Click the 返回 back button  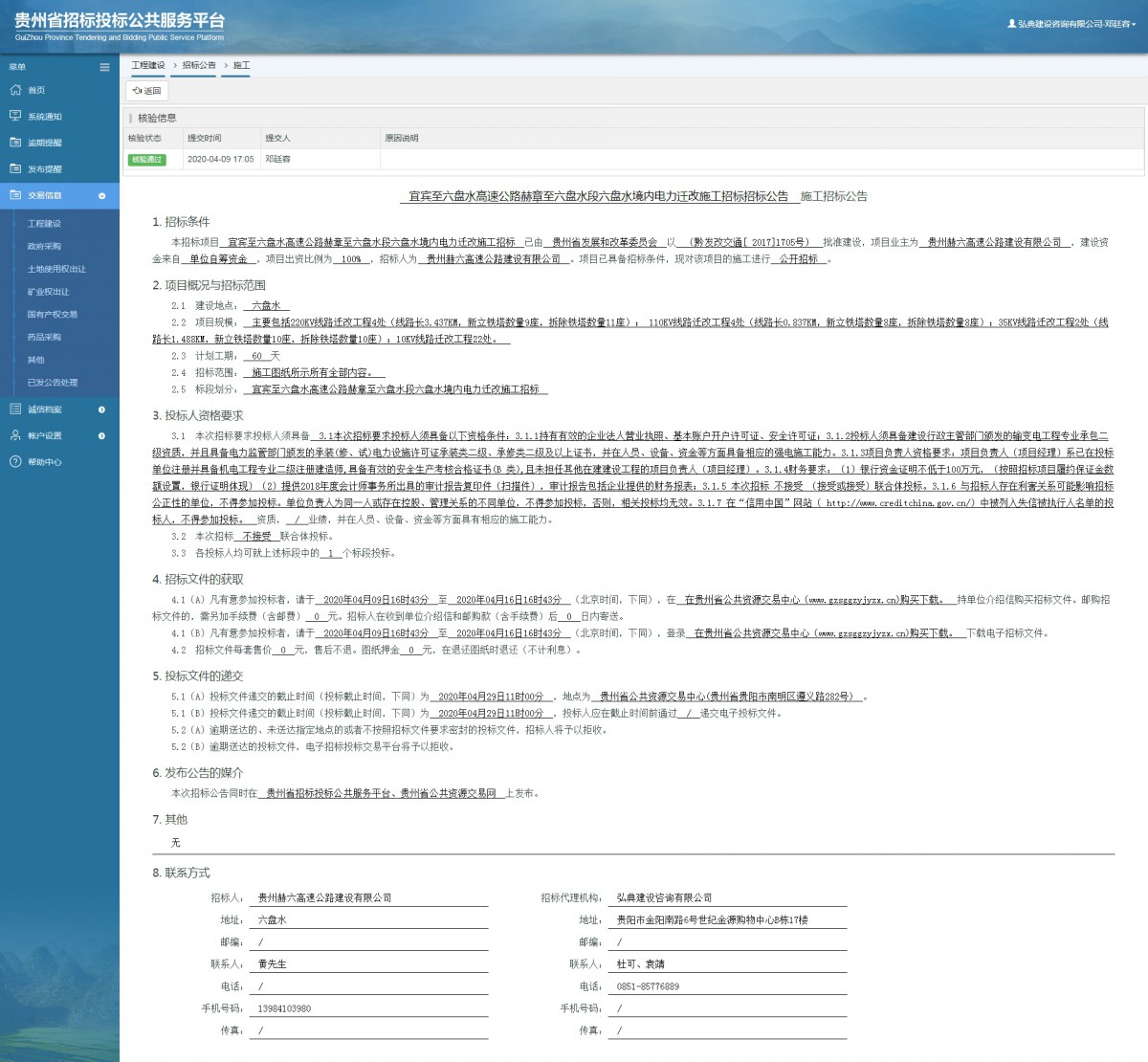[x=147, y=91]
